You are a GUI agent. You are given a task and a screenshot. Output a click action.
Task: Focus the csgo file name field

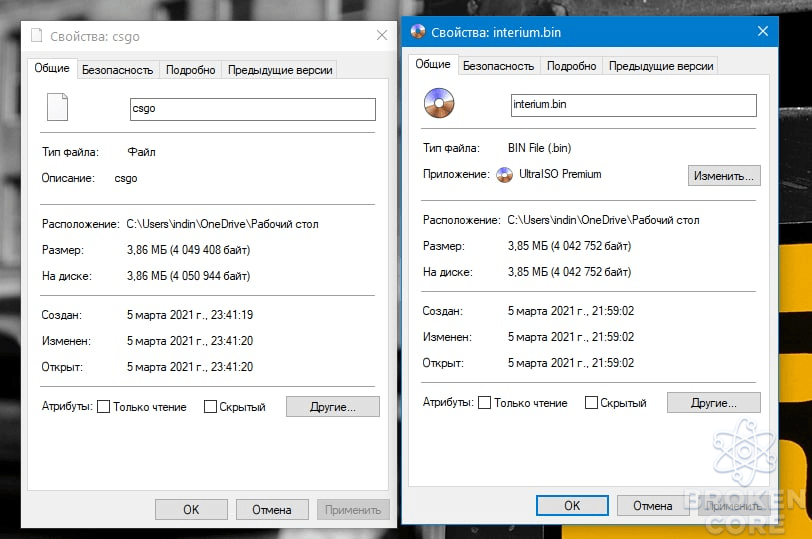[253, 109]
